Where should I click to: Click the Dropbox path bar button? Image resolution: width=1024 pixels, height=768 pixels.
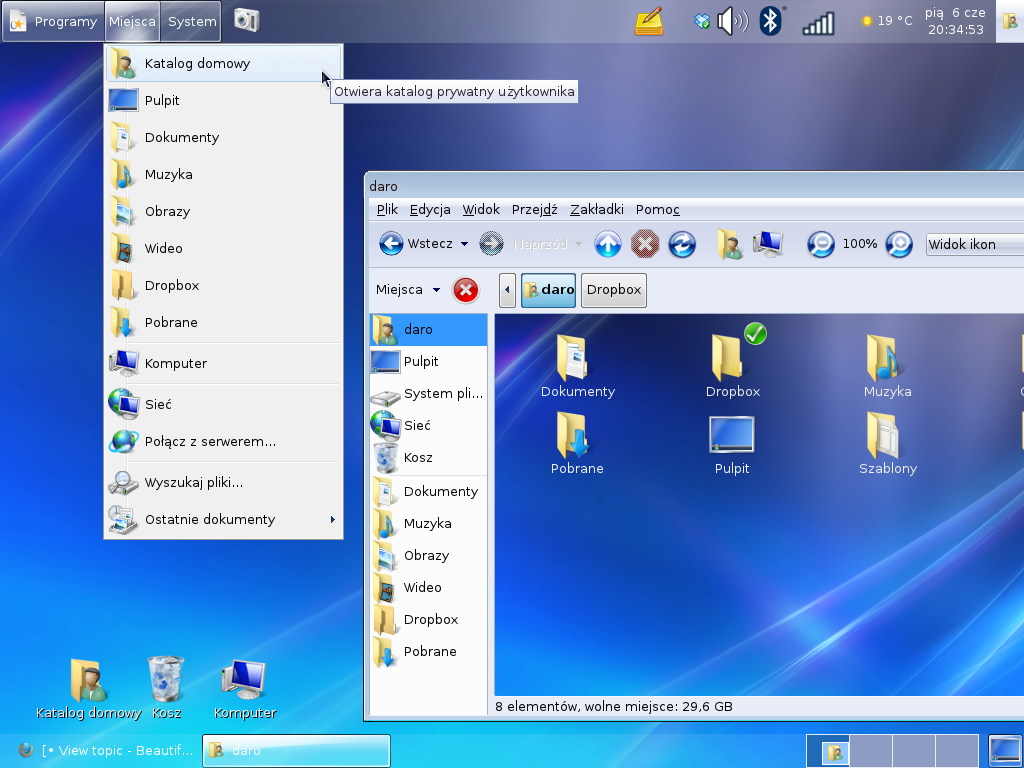[613, 290]
